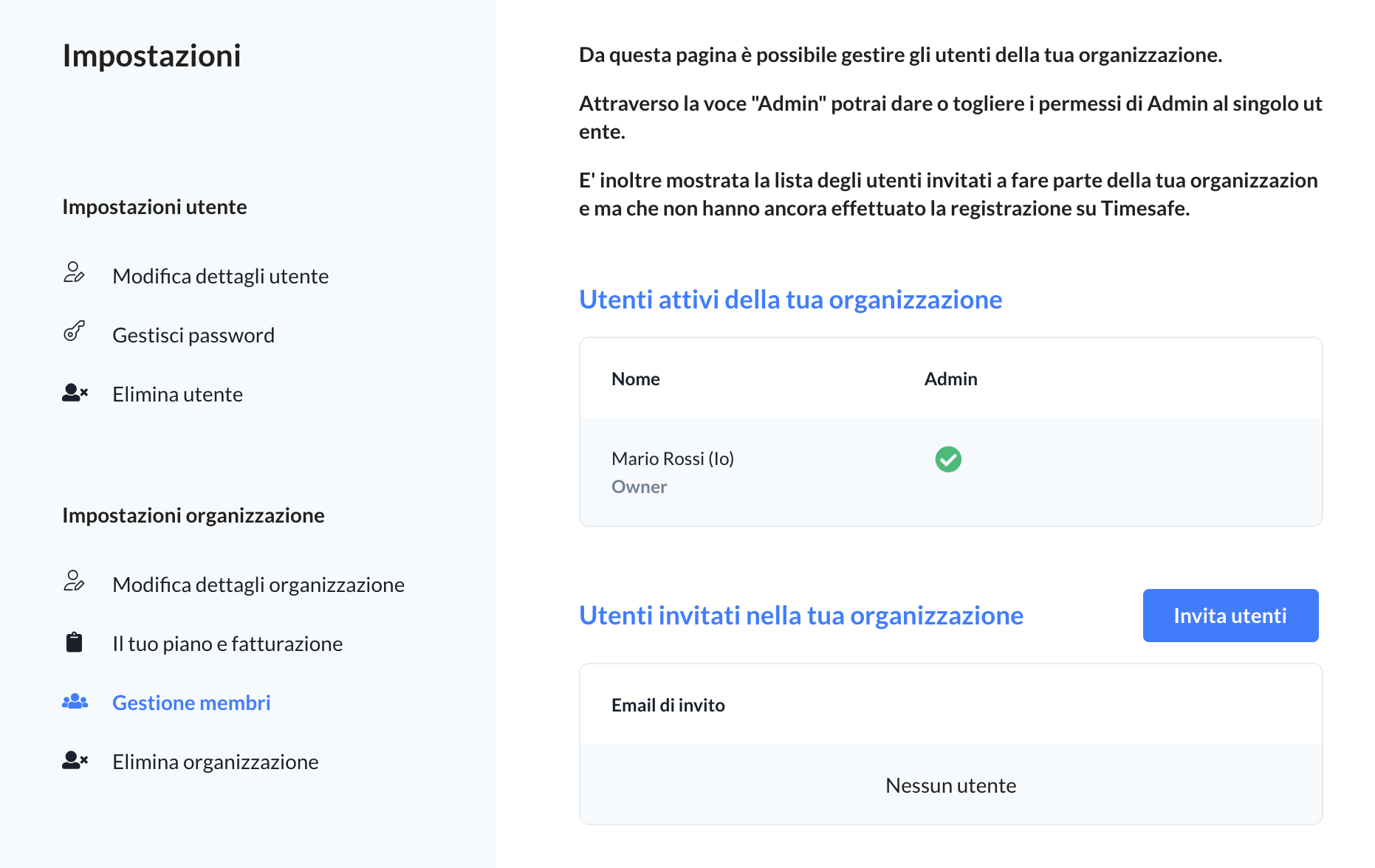1375x868 pixels.
Task: Click the user-edit icon beside Modifica dettagli utente
Action: [x=74, y=273]
